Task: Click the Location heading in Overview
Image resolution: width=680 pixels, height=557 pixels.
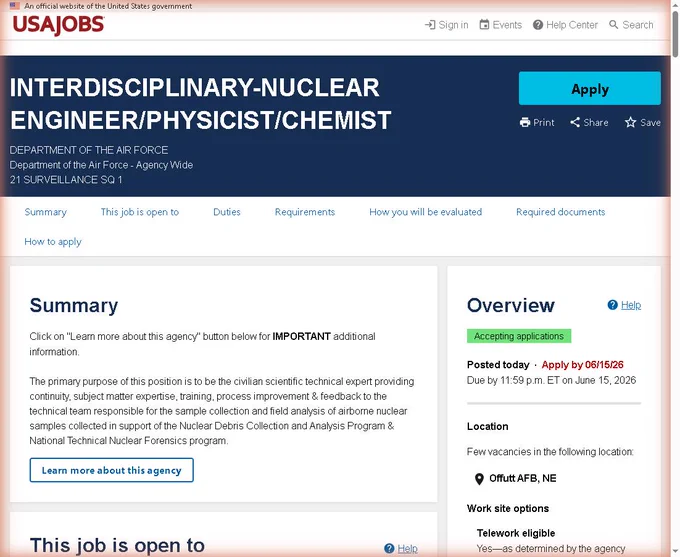Action: [487, 426]
